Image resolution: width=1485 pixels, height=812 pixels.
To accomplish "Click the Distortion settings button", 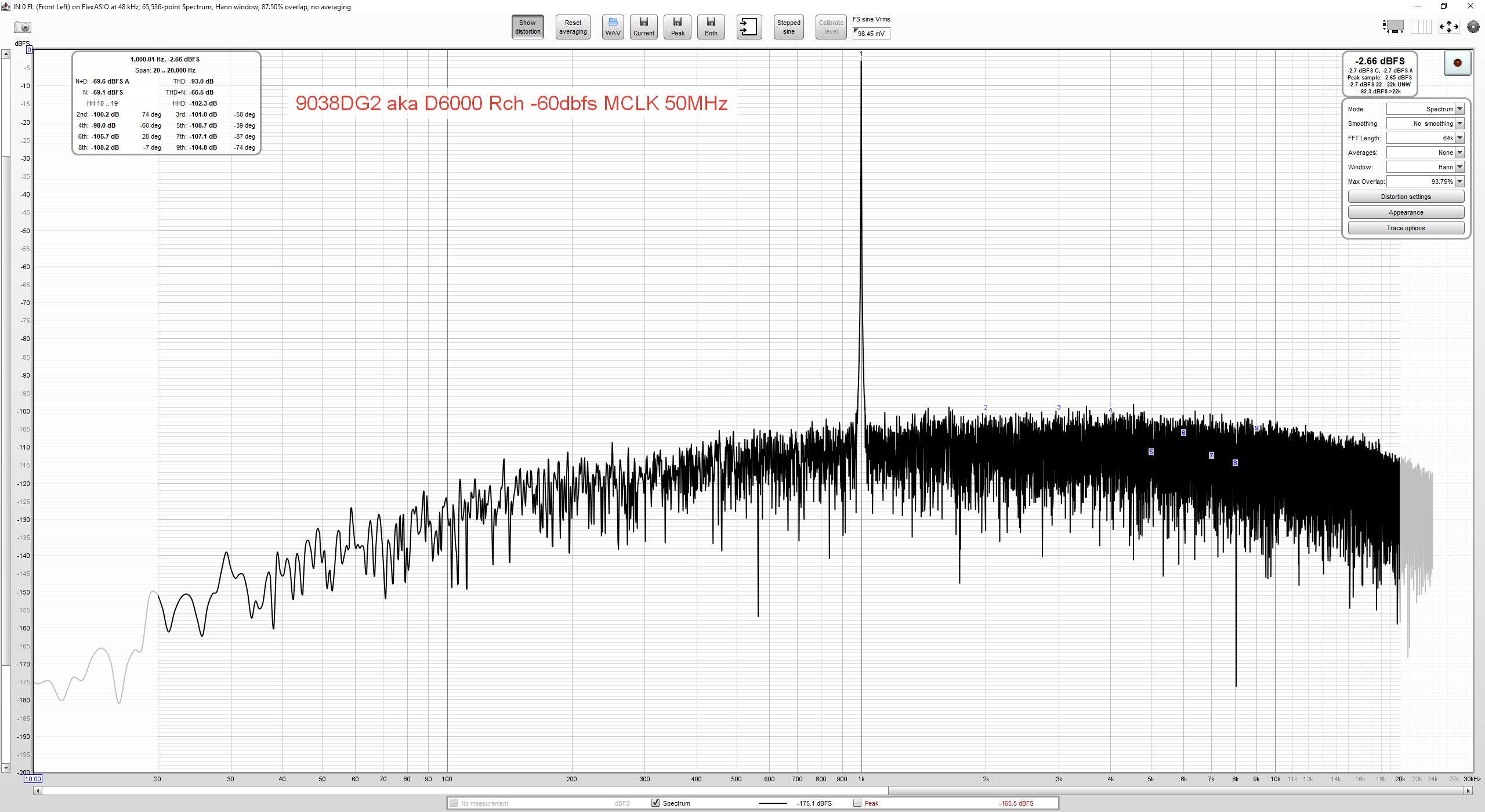I will coord(1406,197).
